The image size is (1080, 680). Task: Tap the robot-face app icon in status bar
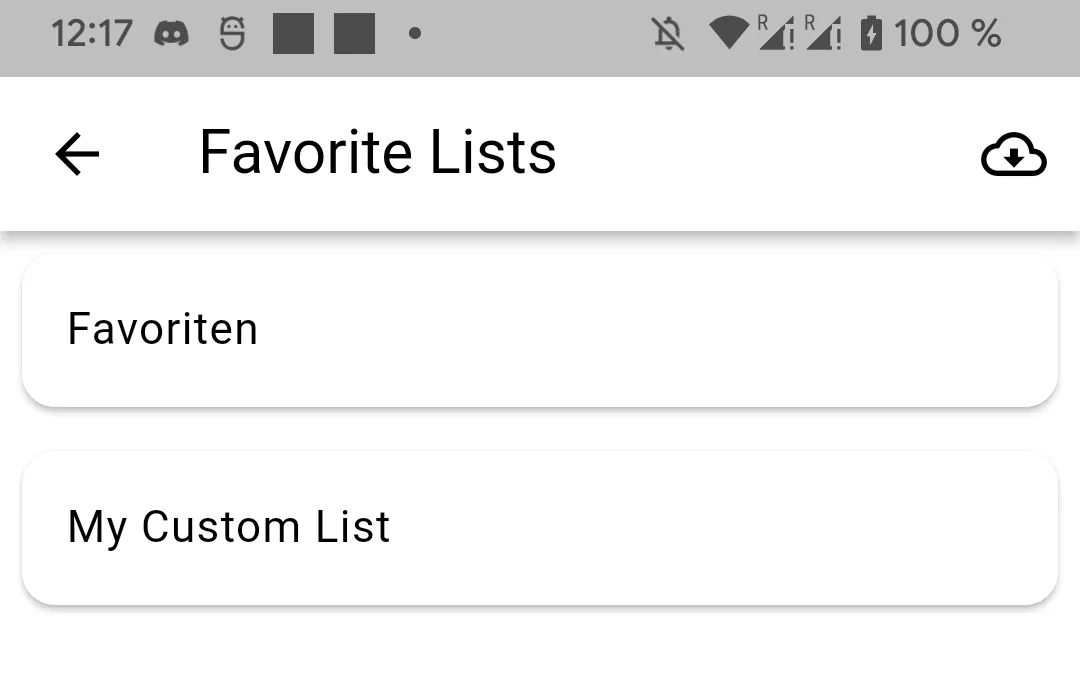[x=231, y=35]
